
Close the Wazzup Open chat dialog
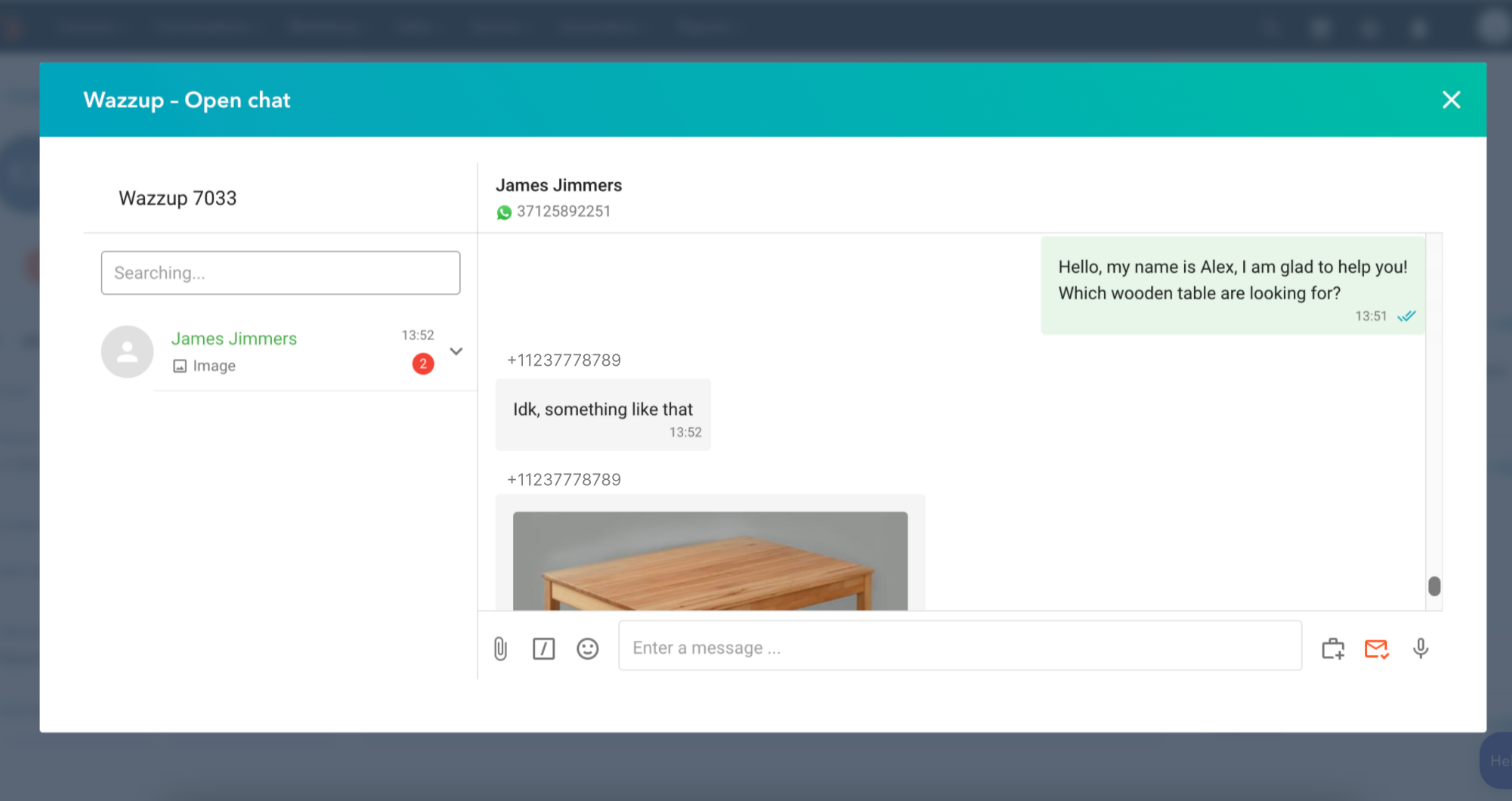pyautogui.click(x=1451, y=100)
